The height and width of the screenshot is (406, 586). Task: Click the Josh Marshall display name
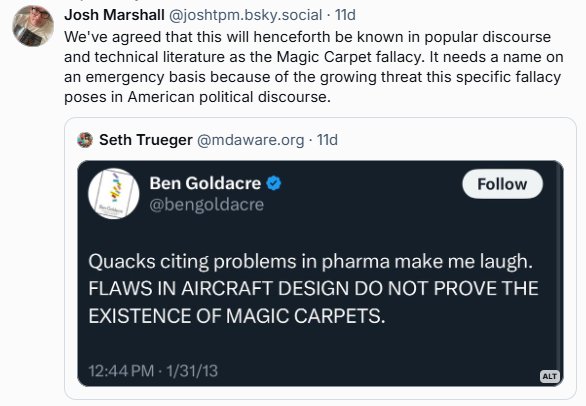coord(114,15)
